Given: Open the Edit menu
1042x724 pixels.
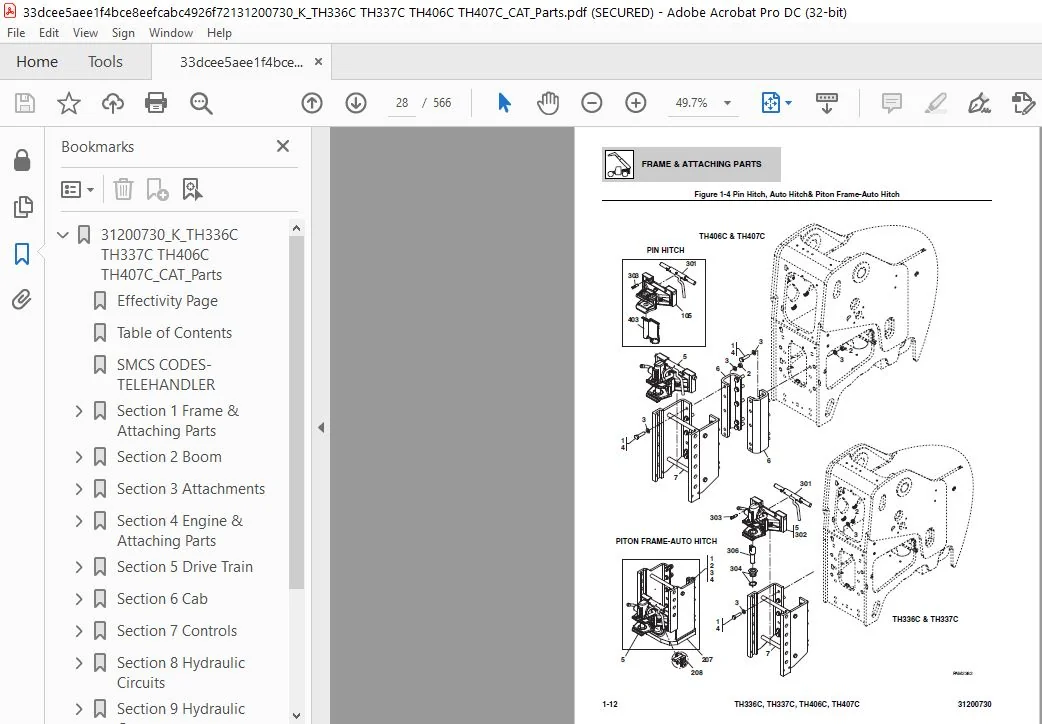Looking at the screenshot, I should 49,33.
